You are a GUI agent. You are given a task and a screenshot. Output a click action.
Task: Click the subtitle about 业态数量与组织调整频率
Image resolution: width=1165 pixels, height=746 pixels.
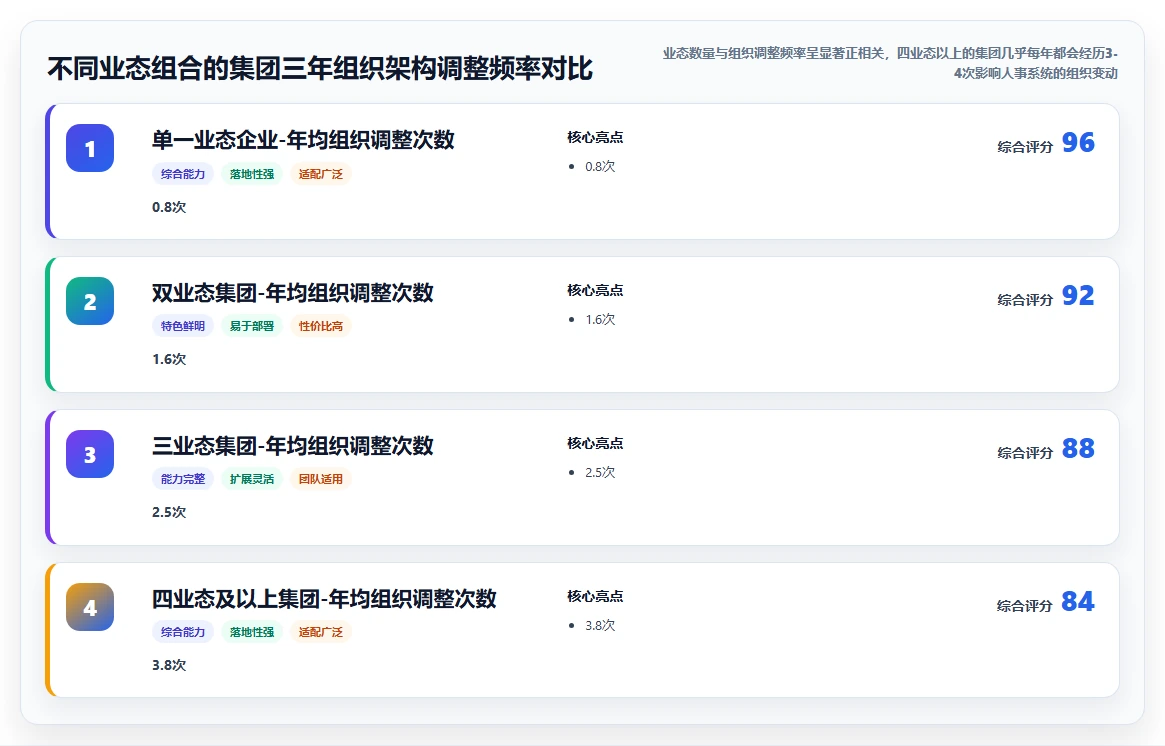890,63
